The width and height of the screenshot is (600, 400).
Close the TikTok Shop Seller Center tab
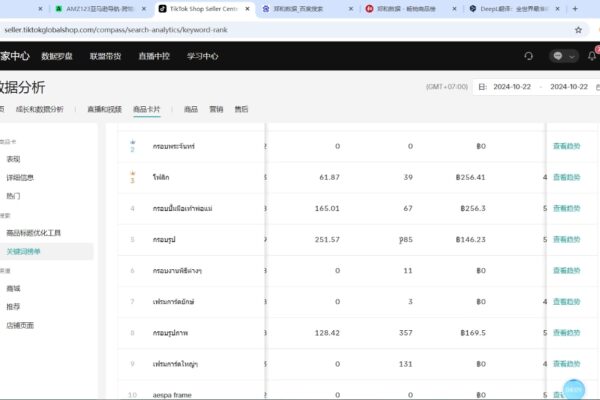(248, 8)
